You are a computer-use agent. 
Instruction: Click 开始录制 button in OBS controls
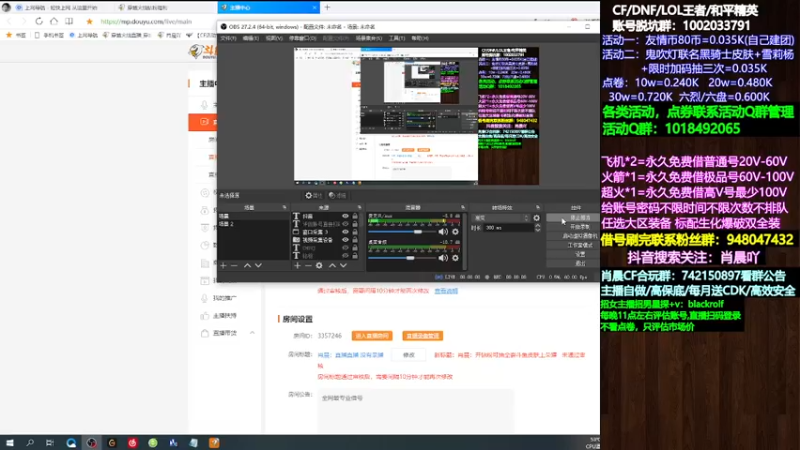(573, 227)
